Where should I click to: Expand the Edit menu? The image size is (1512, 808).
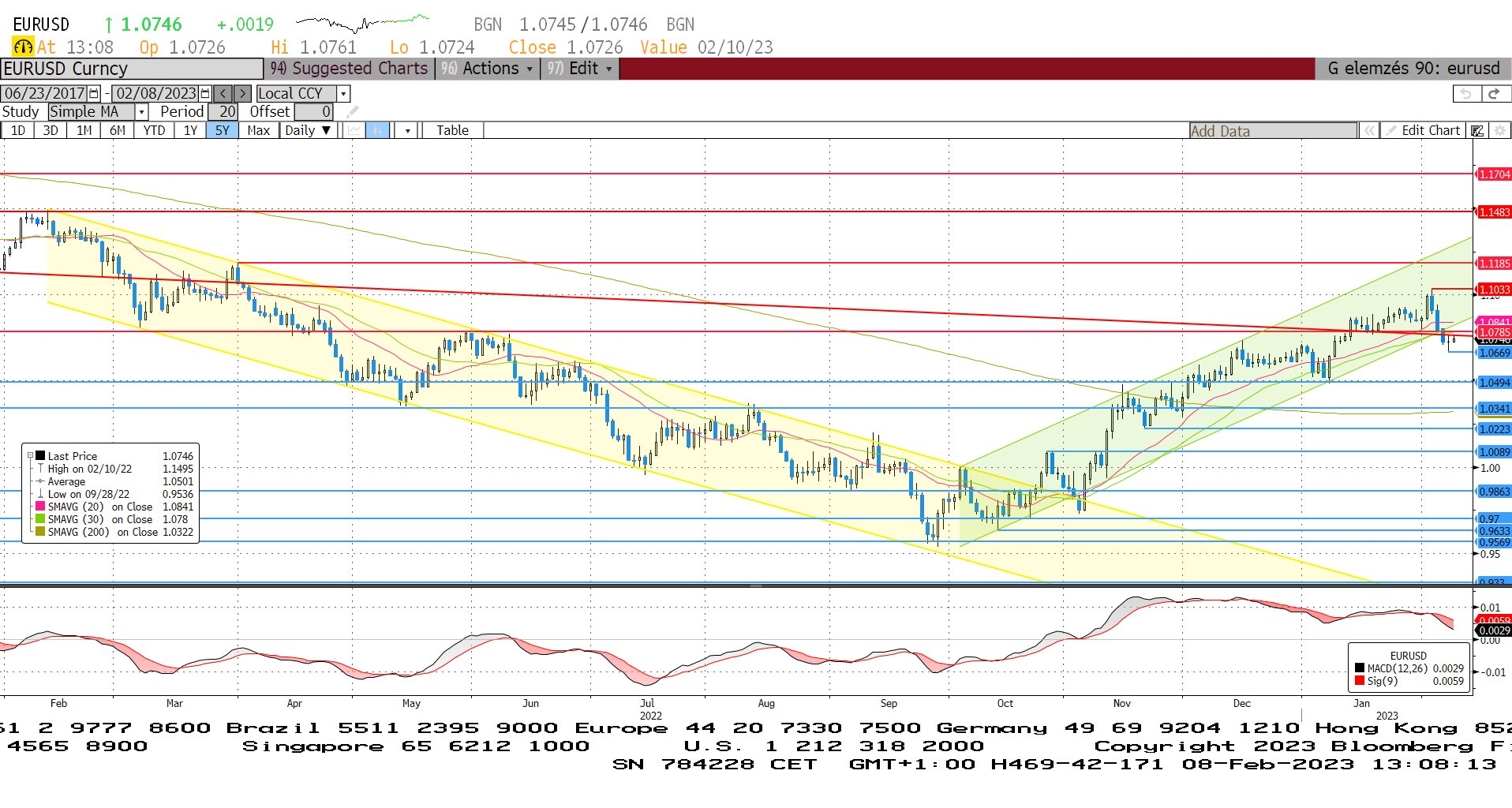[x=580, y=69]
